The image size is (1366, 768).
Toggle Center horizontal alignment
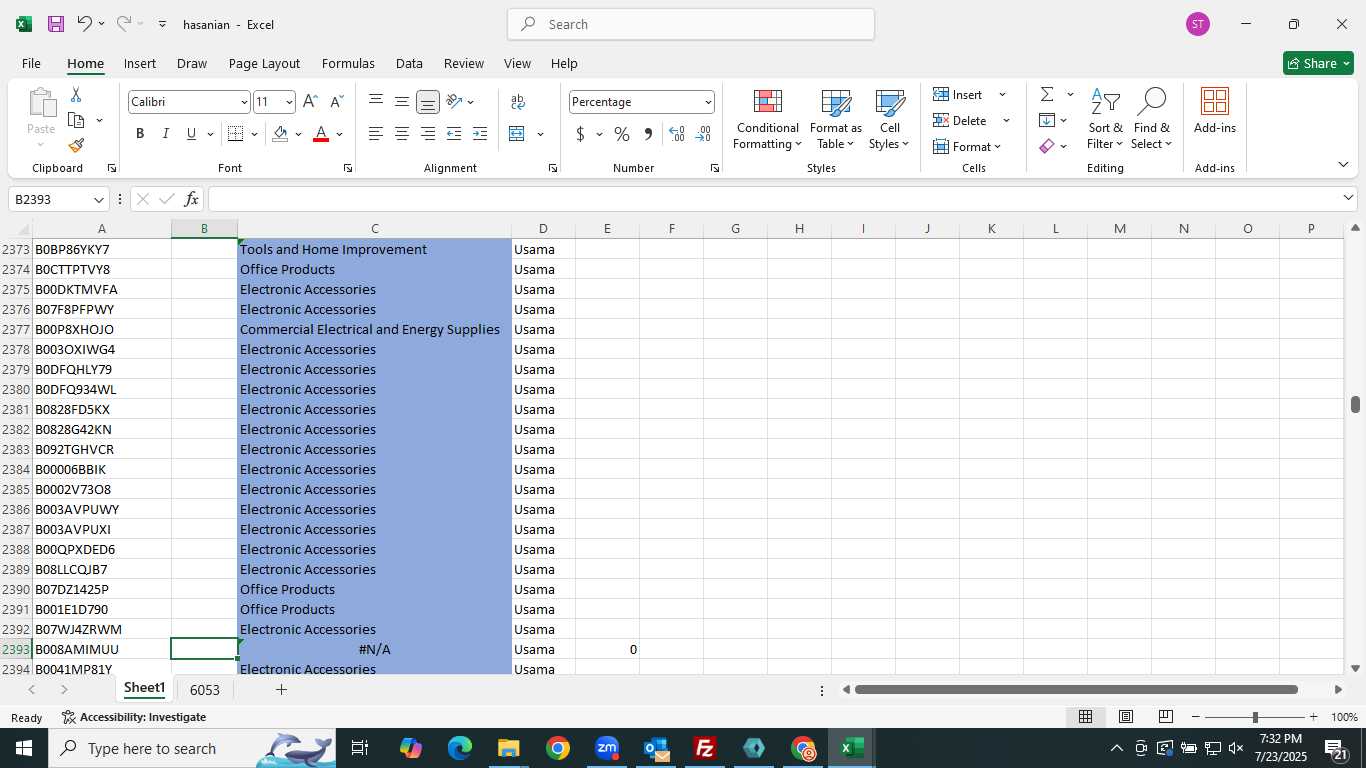coord(402,134)
